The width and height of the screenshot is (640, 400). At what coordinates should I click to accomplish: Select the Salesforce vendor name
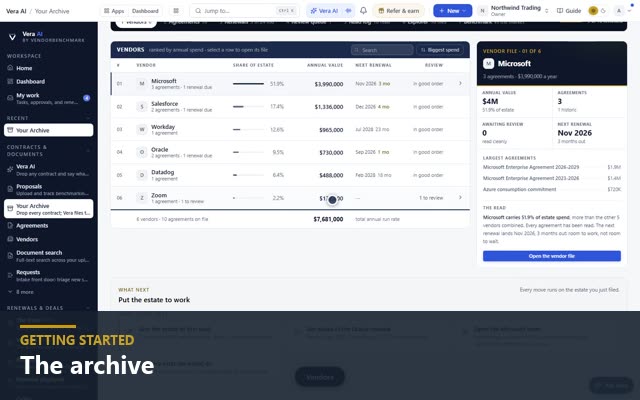point(164,104)
